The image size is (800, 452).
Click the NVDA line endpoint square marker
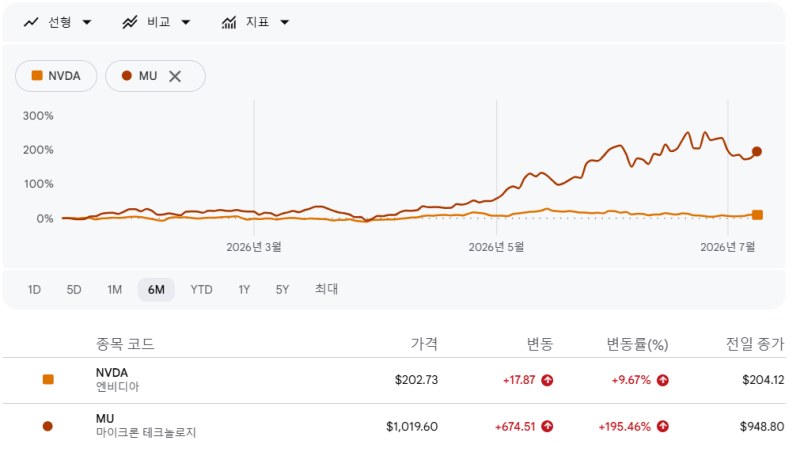tap(758, 215)
